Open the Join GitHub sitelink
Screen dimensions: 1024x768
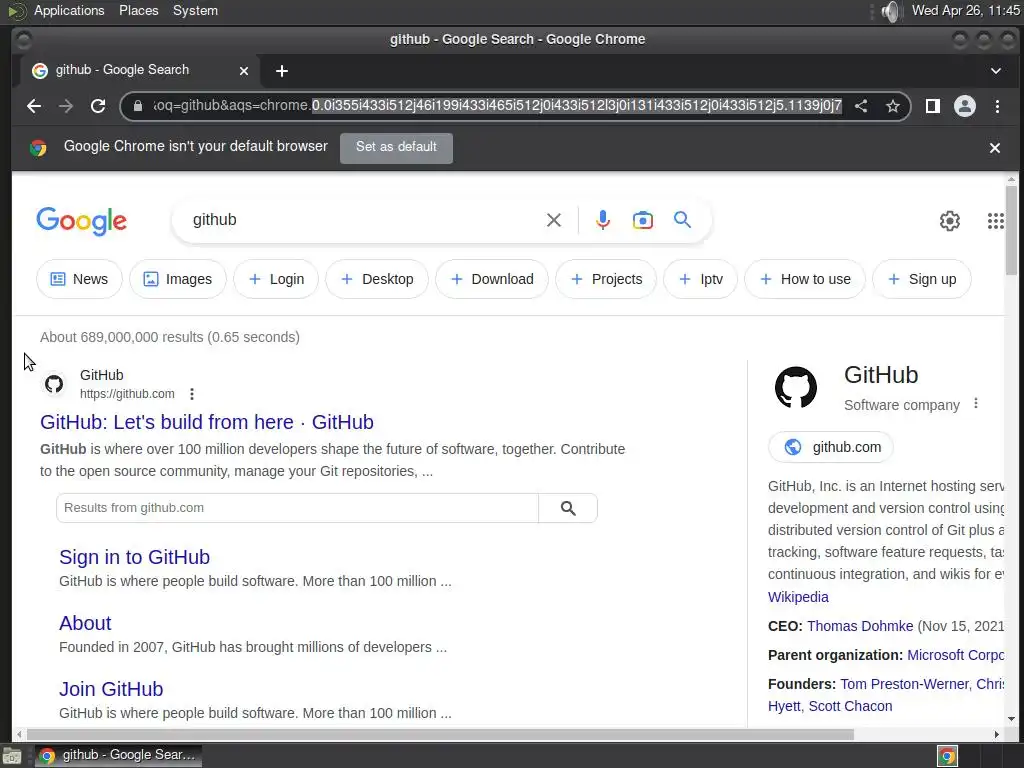(111, 689)
